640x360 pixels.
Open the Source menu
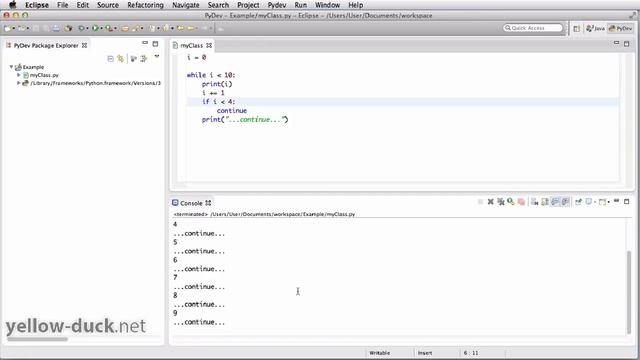tap(108, 5)
